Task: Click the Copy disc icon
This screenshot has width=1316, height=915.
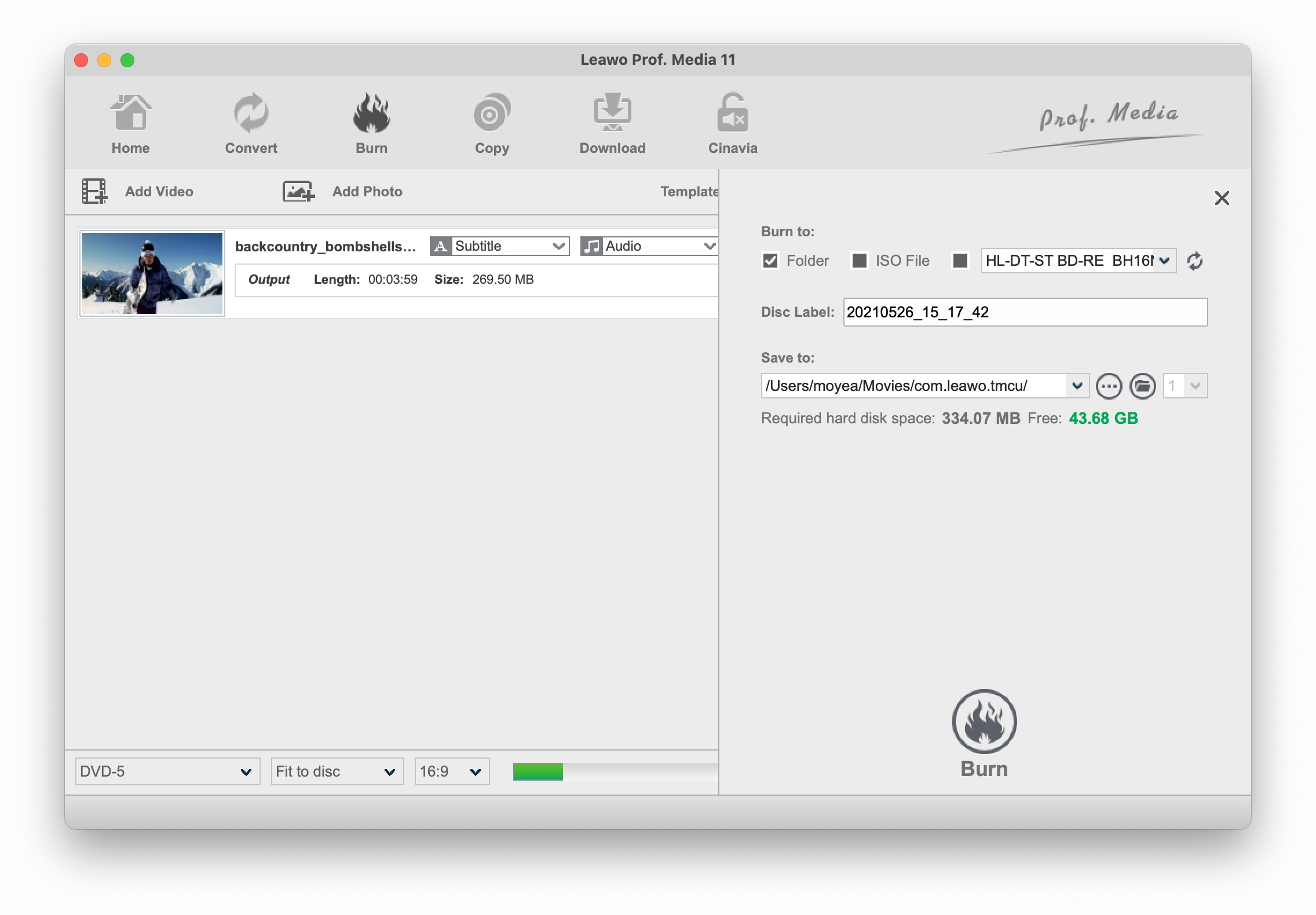Action: (x=492, y=114)
